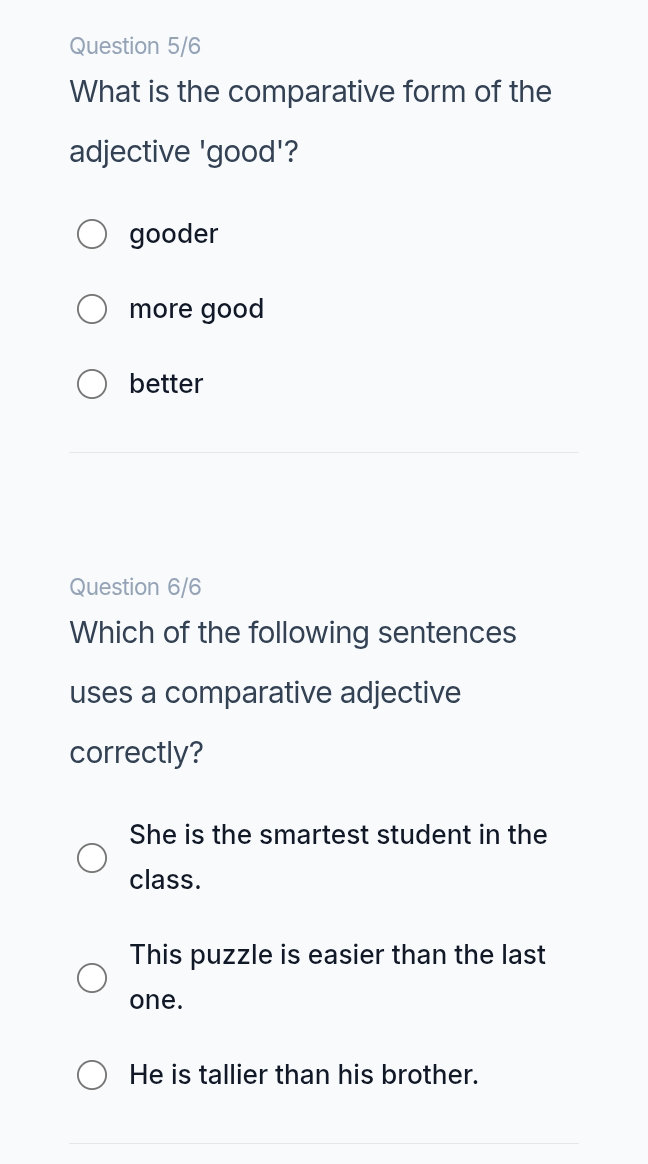Select the radio button for 'more good'
The height and width of the screenshot is (1164, 648).
click(x=92, y=309)
